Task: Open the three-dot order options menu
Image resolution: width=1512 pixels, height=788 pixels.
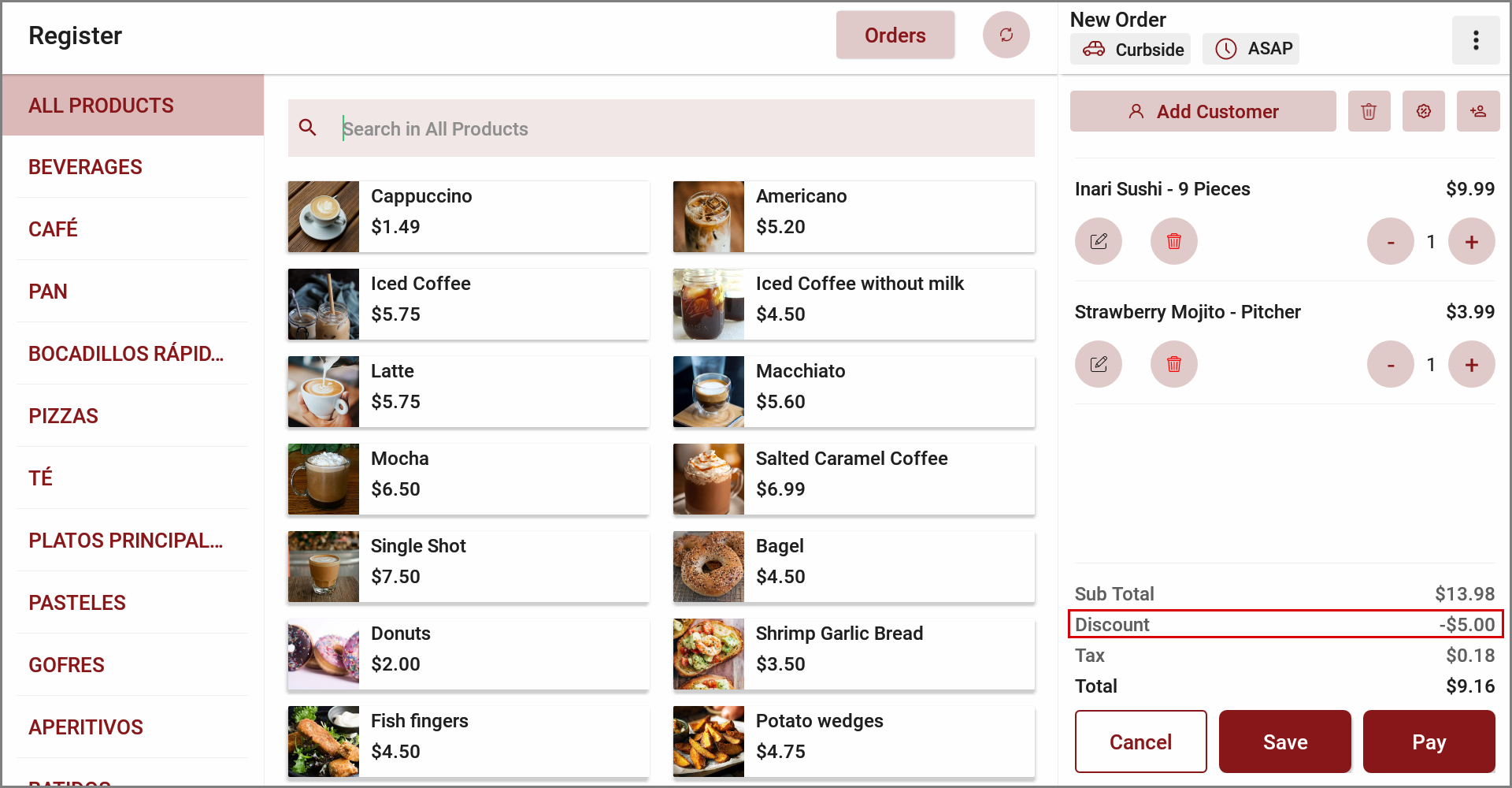Action: click(1475, 40)
